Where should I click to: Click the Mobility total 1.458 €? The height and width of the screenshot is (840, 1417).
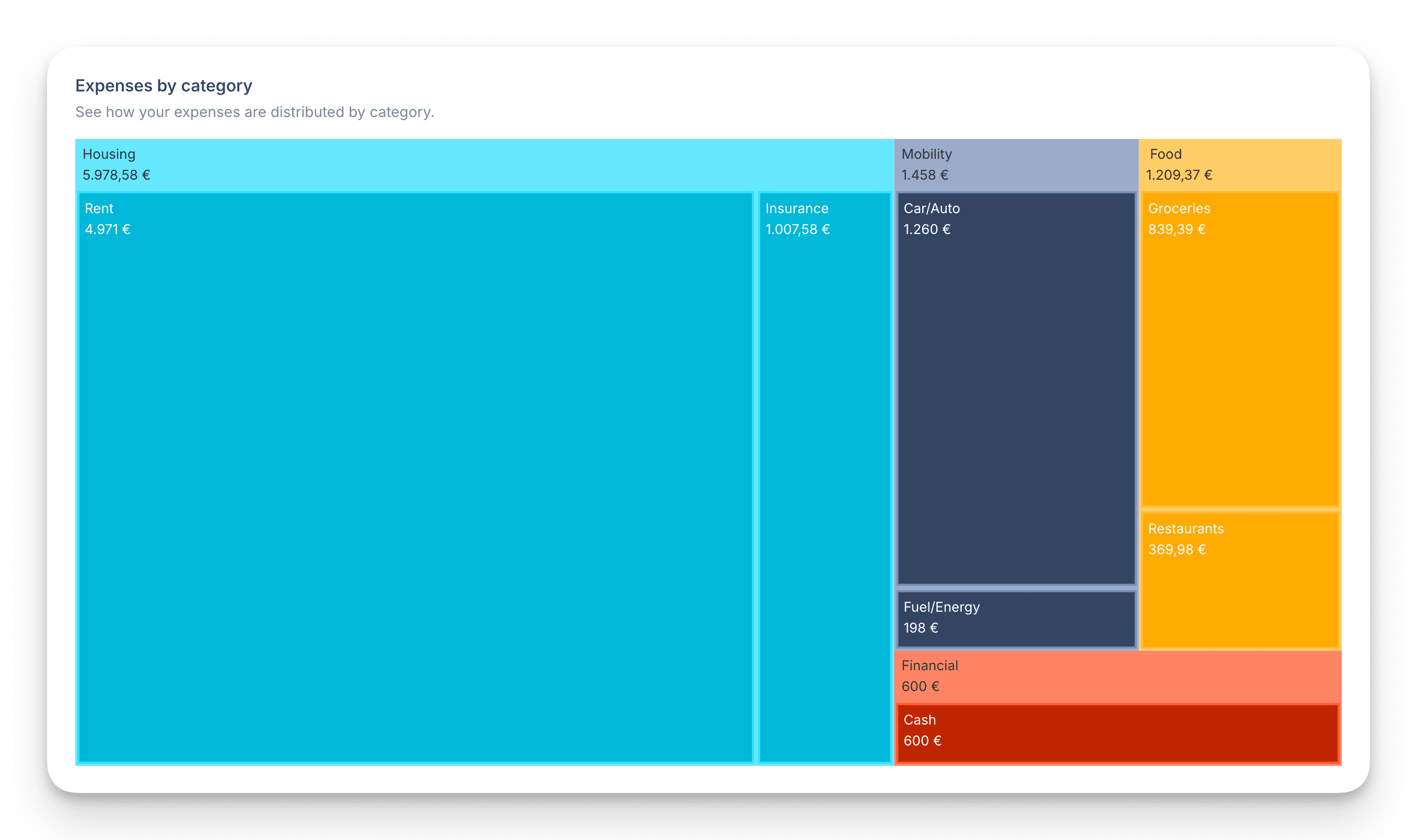pyautogui.click(x=924, y=175)
